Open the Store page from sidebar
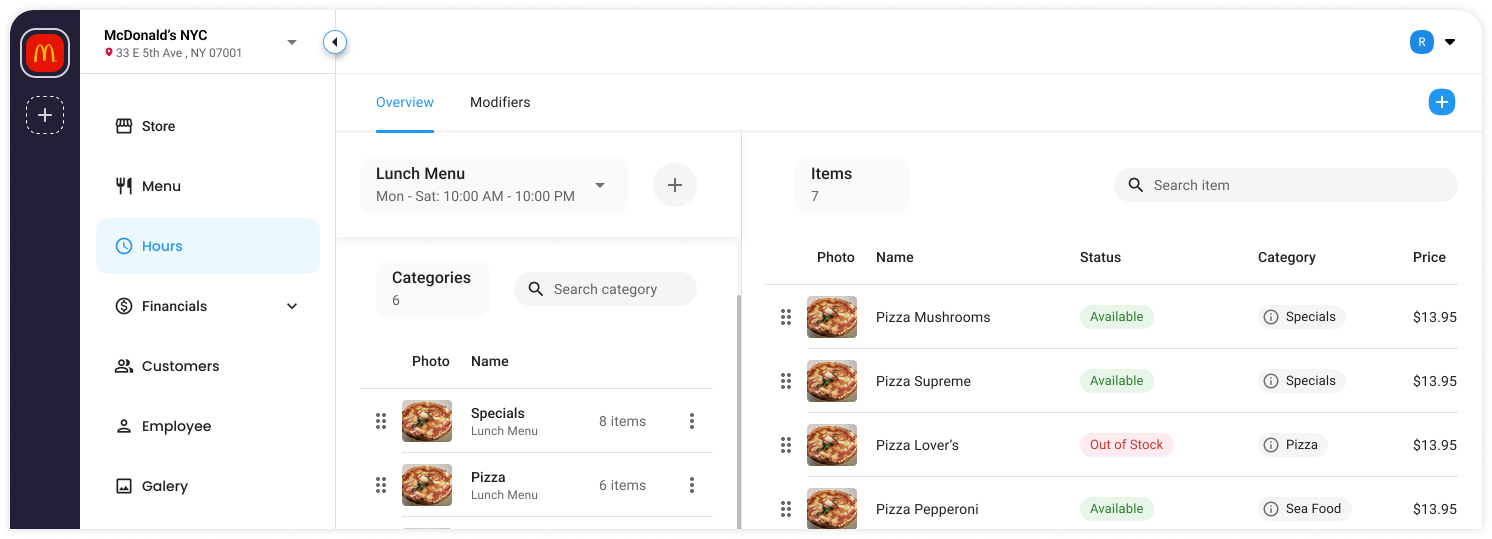 [158, 126]
